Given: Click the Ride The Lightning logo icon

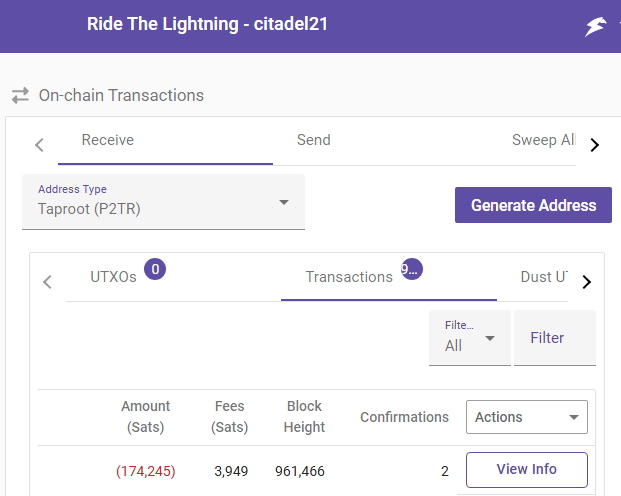Looking at the screenshot, I should 596,27.
